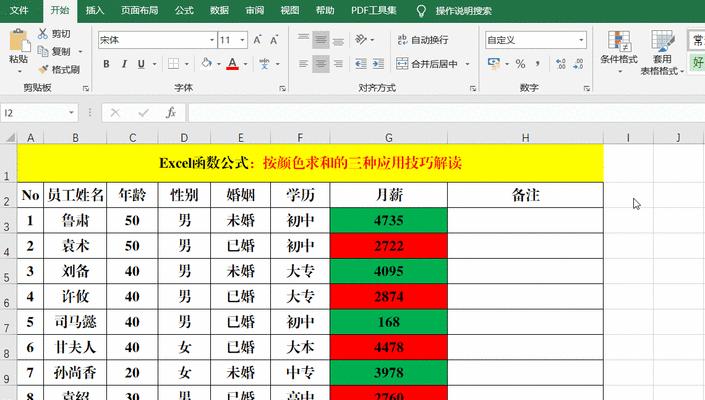Image resolution: width=705 pixels, height=400 pixels.
Task: Click the text orientation icon
Action: 361,40
